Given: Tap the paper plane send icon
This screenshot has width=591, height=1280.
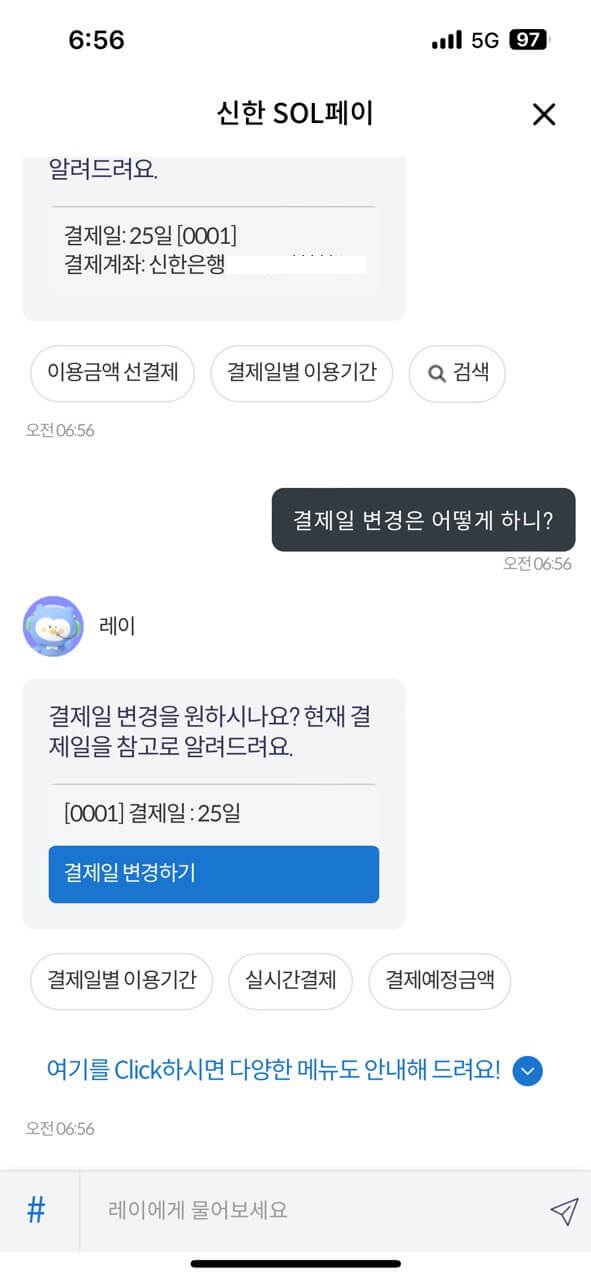Looking at the screenshot, I should click(565, 1210).
